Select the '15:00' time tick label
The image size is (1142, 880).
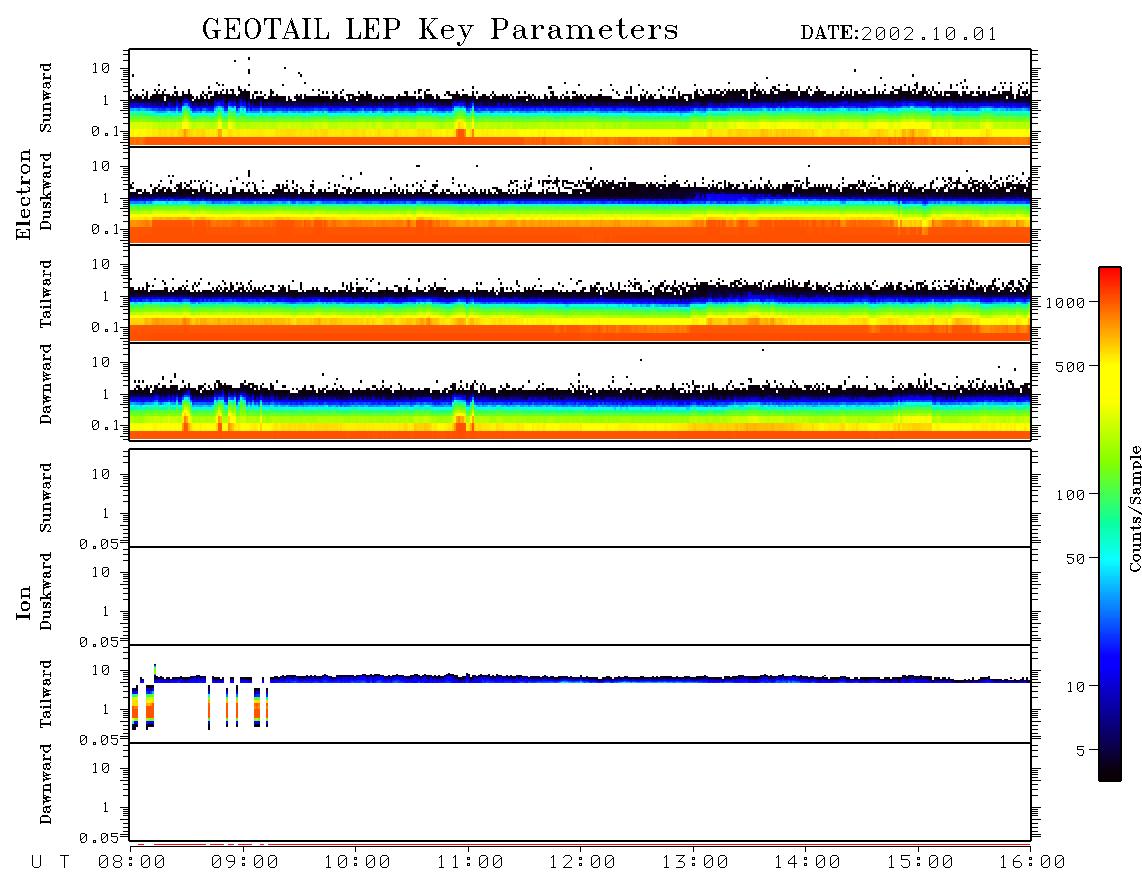pos(920,863)
